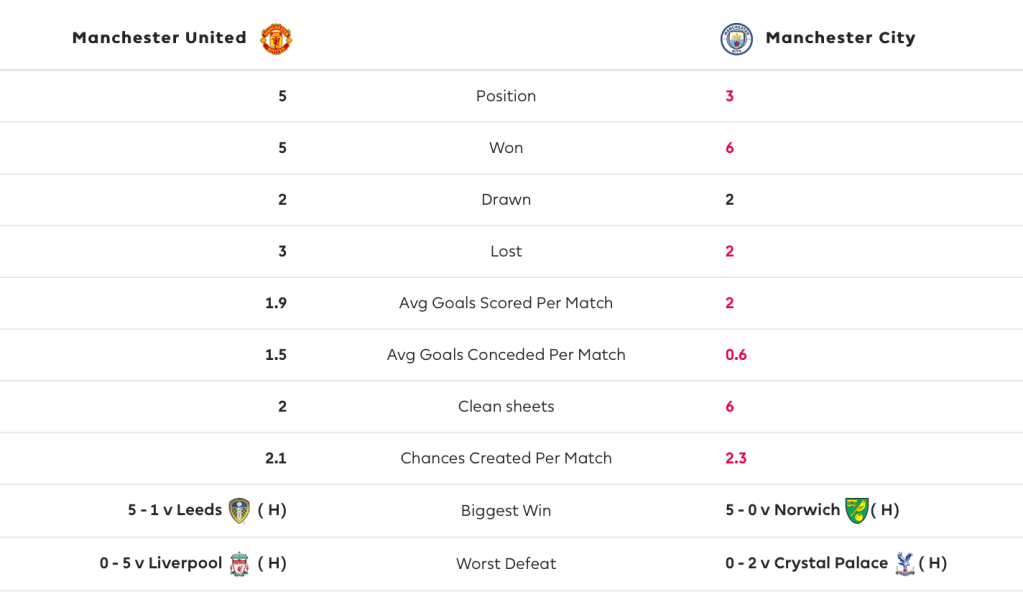Click Chances Created Per Match label

pyautogui.click(x=506, y=458)
